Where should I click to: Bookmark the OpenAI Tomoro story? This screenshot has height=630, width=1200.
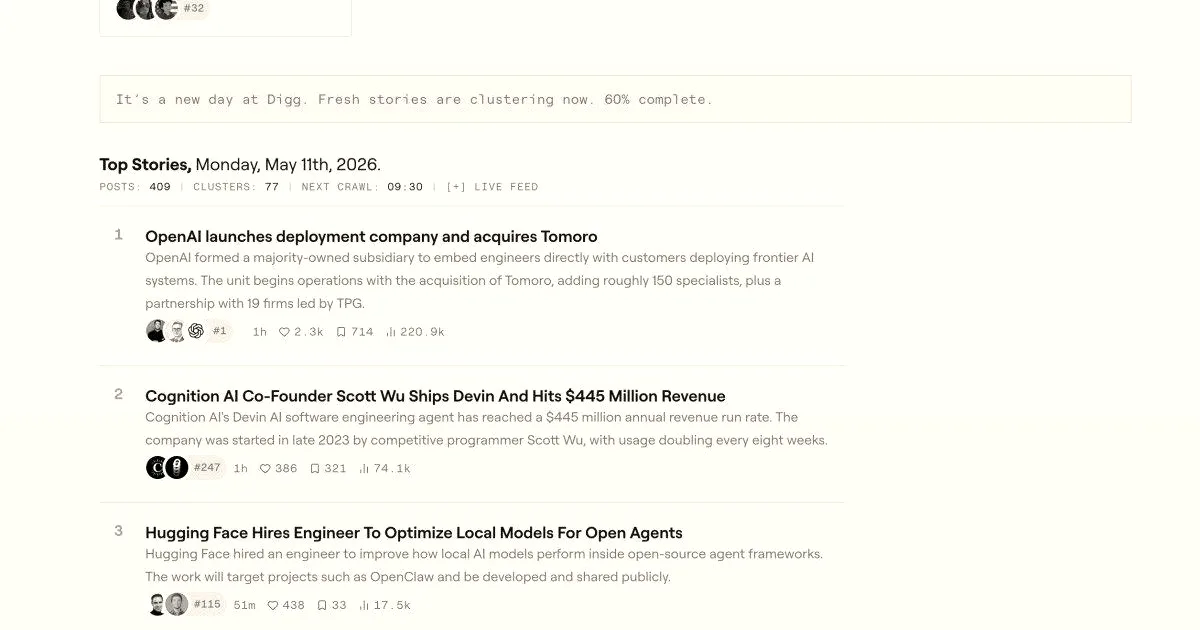(x=341, y=332)
